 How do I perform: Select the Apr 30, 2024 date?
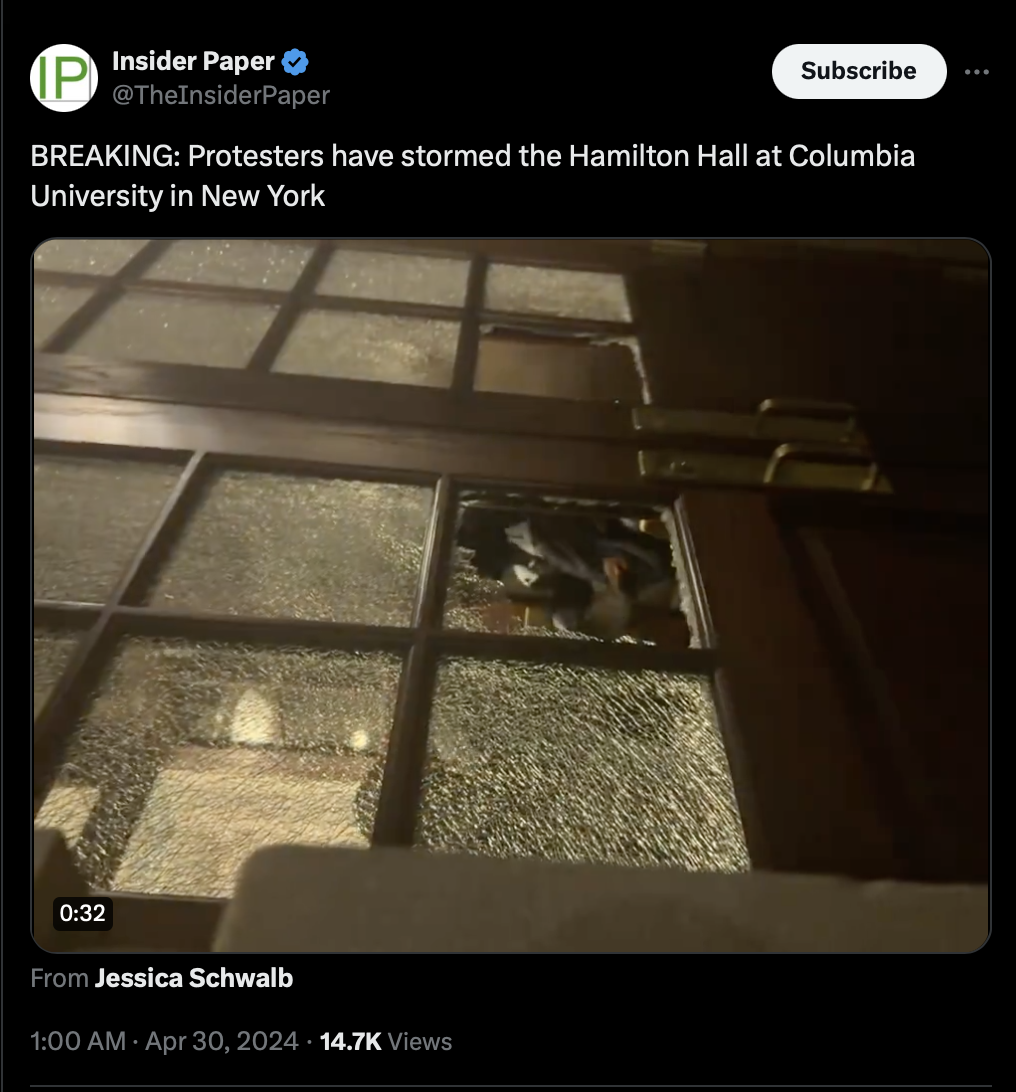[x=221, y=1041]
